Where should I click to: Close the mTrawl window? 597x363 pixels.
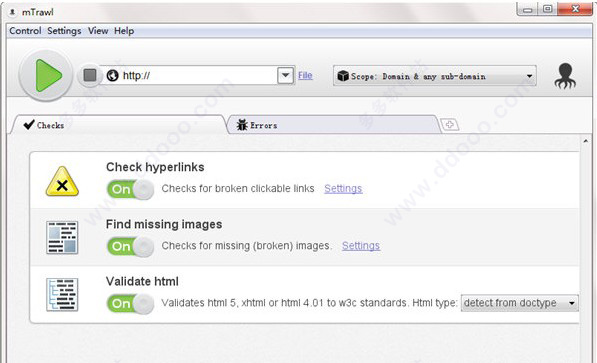(x=575, y=9)
